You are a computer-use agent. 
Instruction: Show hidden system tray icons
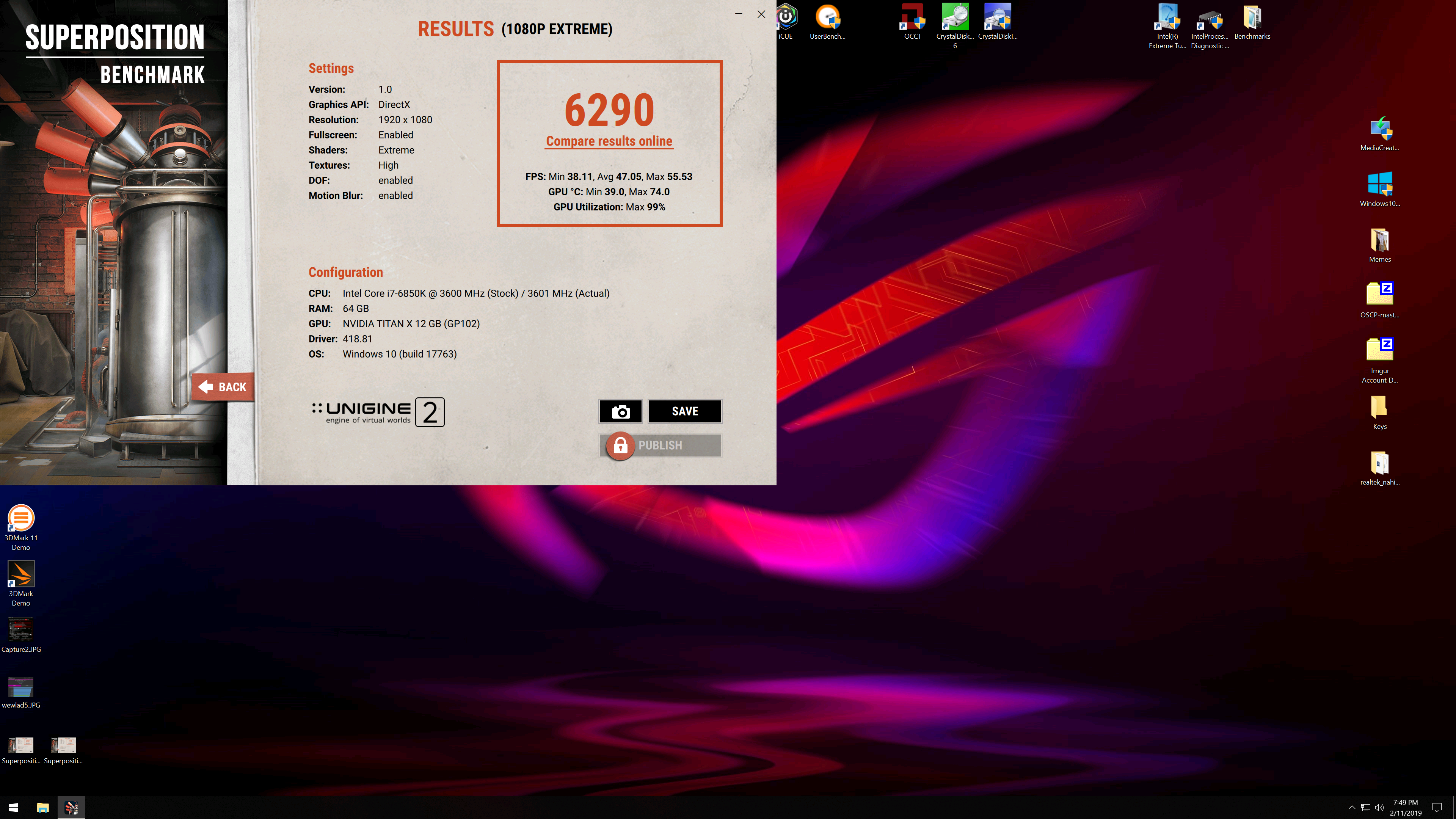pos(1351,808)
